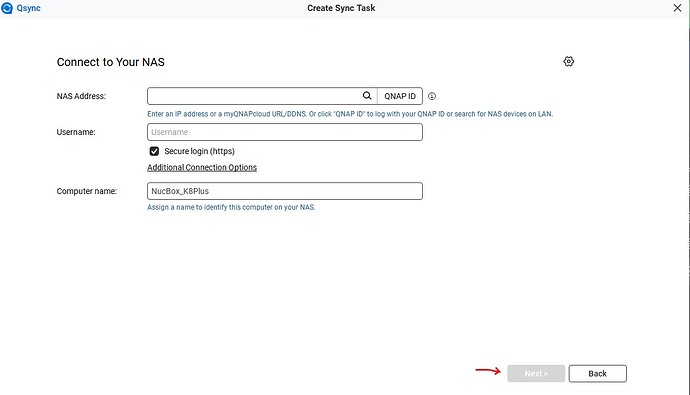Screen dimensions: 690x395
Task: Close the Create Sync Task window
Action: point(677,8)
